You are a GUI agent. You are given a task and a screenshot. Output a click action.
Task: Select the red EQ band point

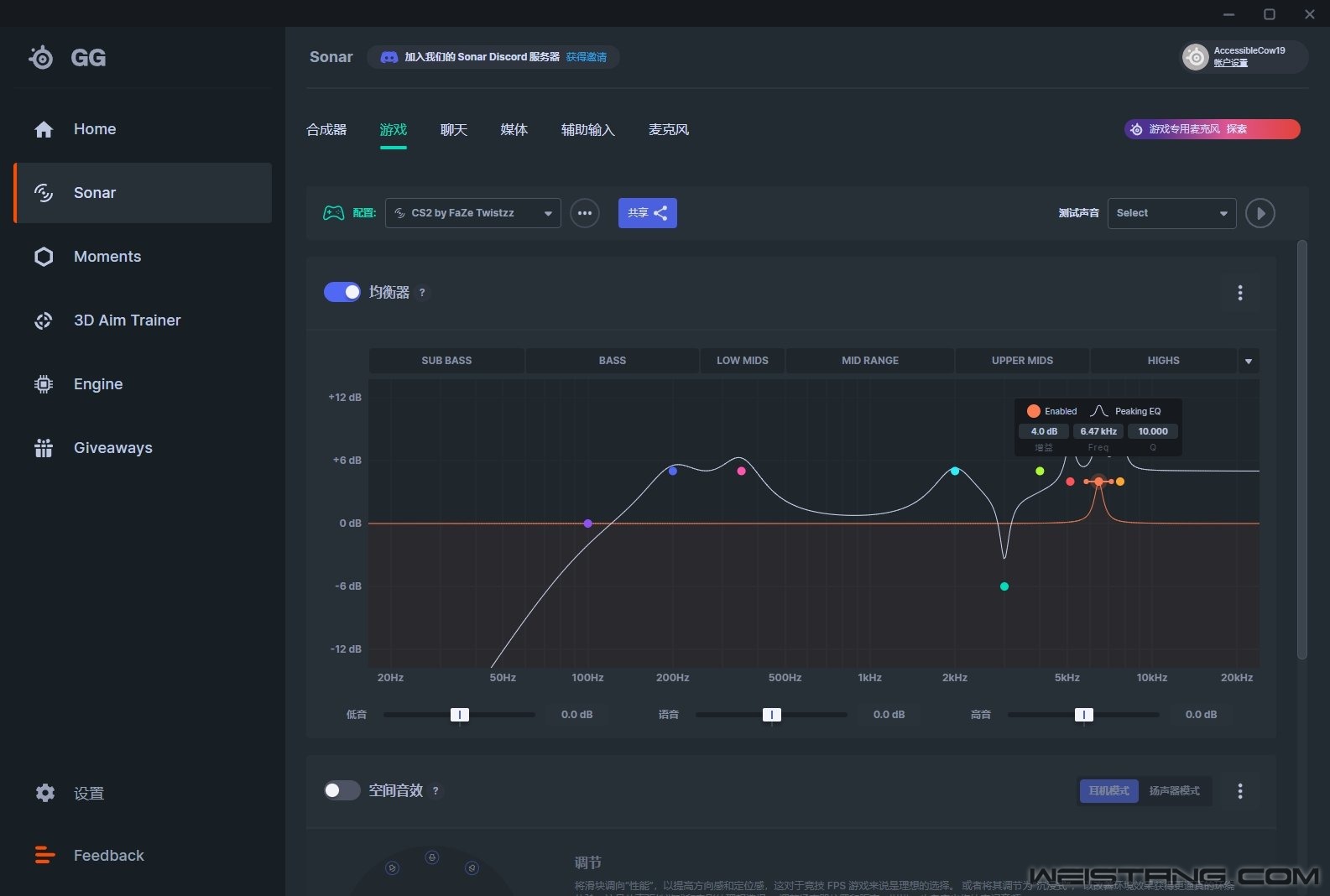click(x=1070, y=482)
